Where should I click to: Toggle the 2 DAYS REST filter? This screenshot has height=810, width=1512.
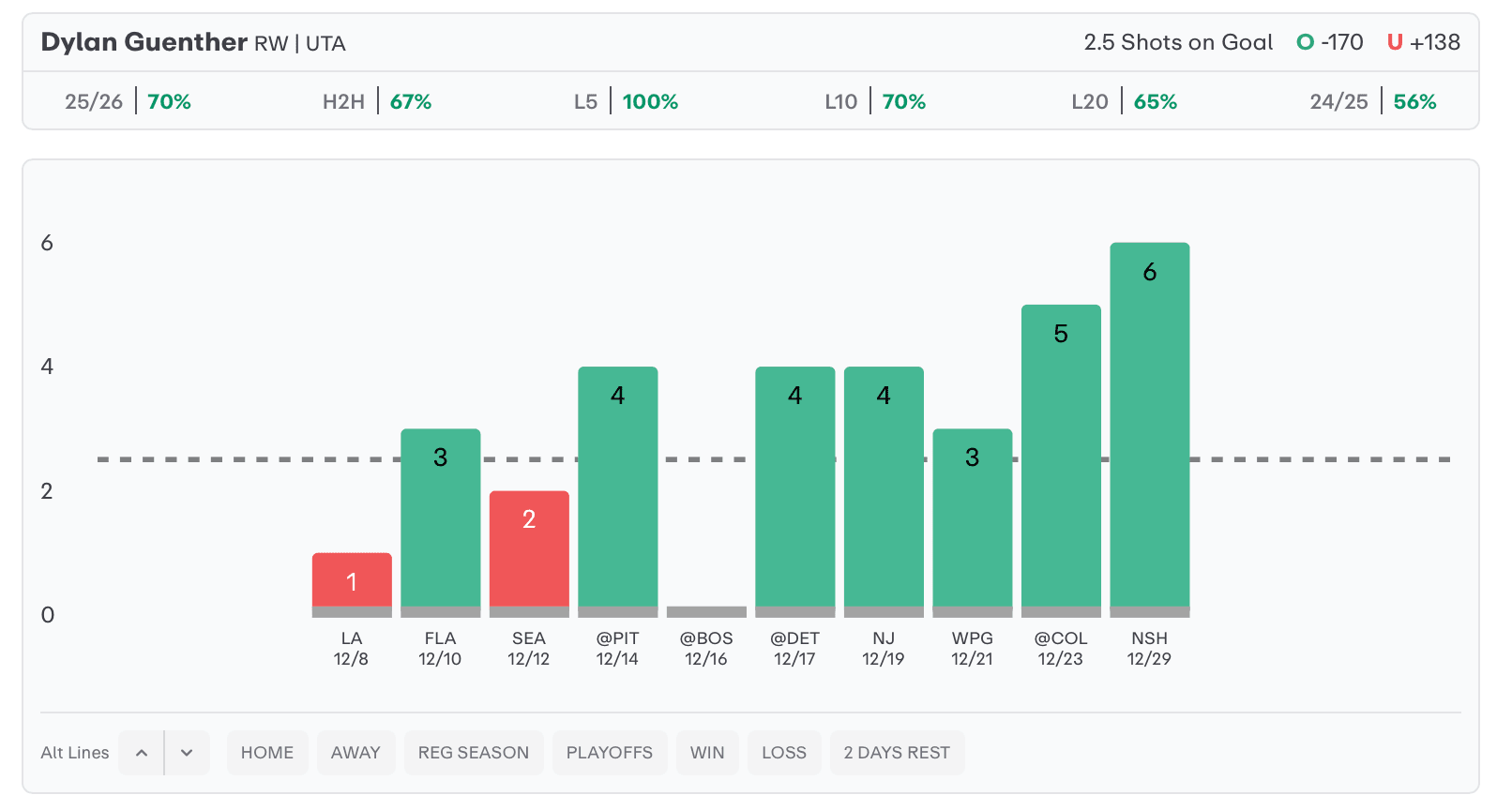(897, 753)
